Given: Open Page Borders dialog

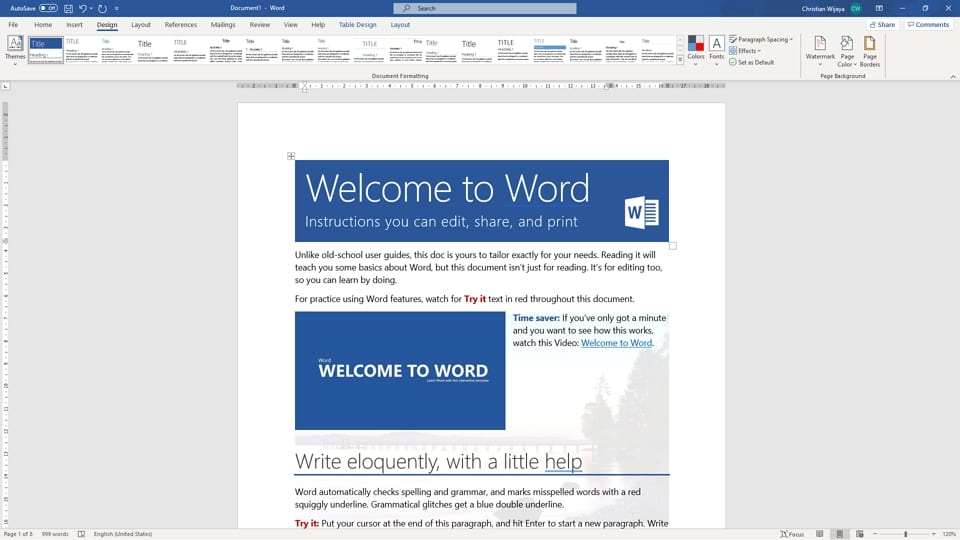Looking at the screenshot, I should pos(870,48).
